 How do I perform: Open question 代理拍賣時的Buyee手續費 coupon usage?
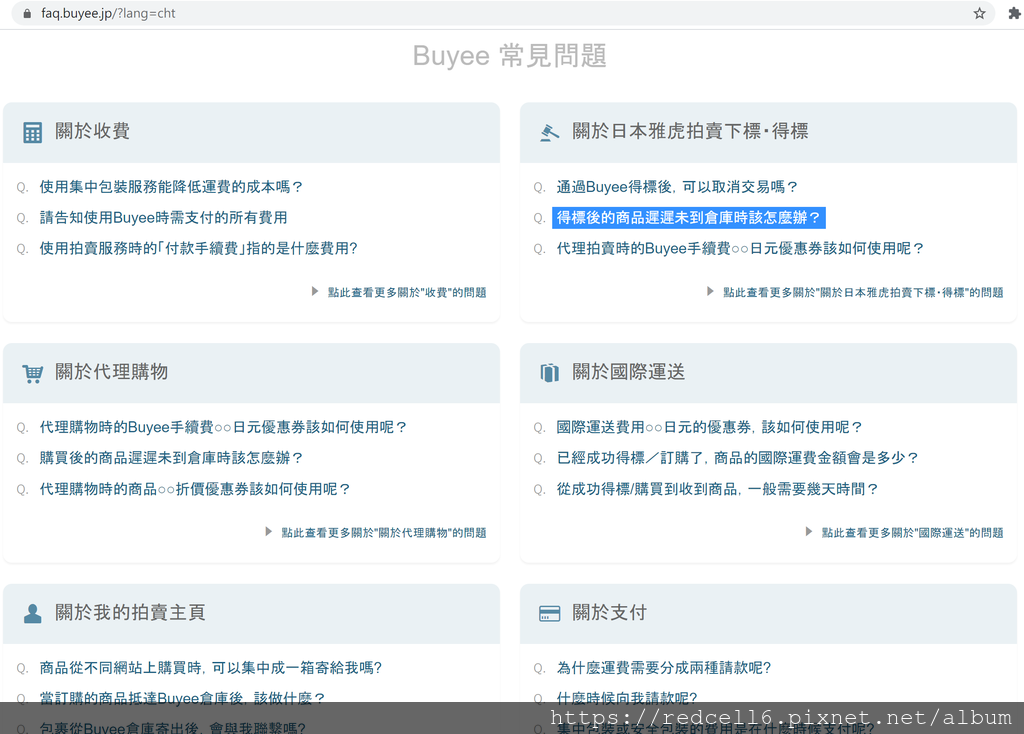tap(740, 248)
